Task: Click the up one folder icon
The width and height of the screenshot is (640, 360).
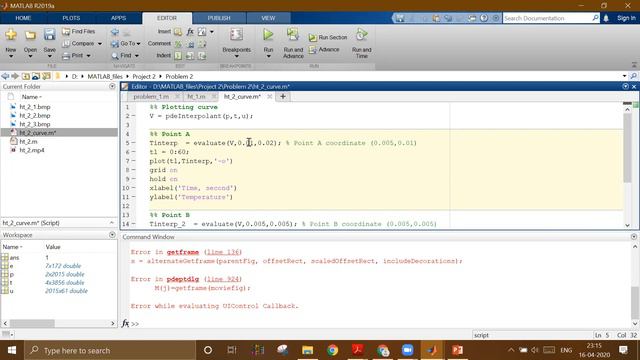Action: 25,76
